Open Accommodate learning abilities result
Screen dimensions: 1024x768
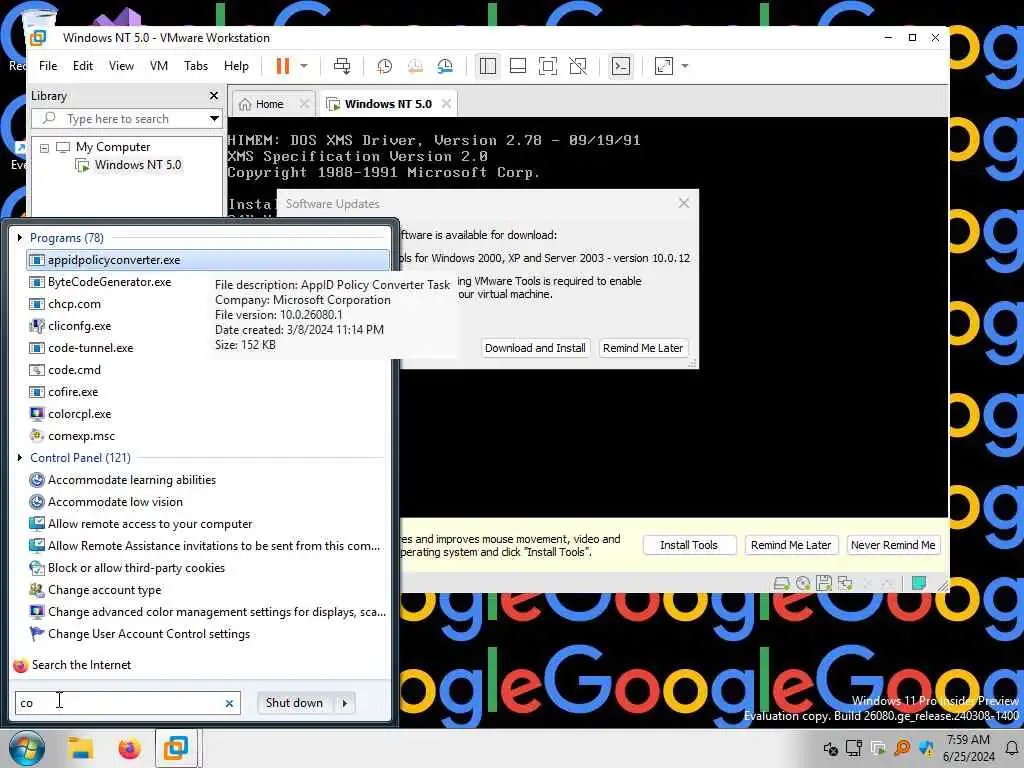click(208, 480)
